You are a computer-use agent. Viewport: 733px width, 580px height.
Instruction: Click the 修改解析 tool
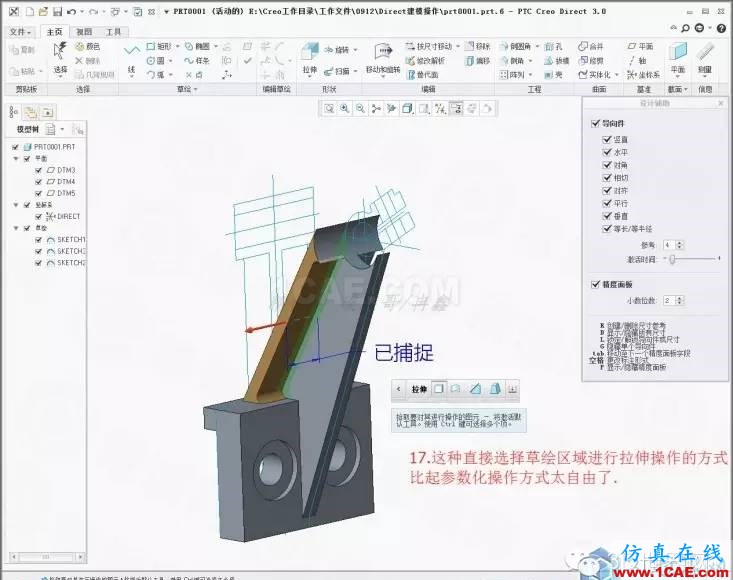425,61
